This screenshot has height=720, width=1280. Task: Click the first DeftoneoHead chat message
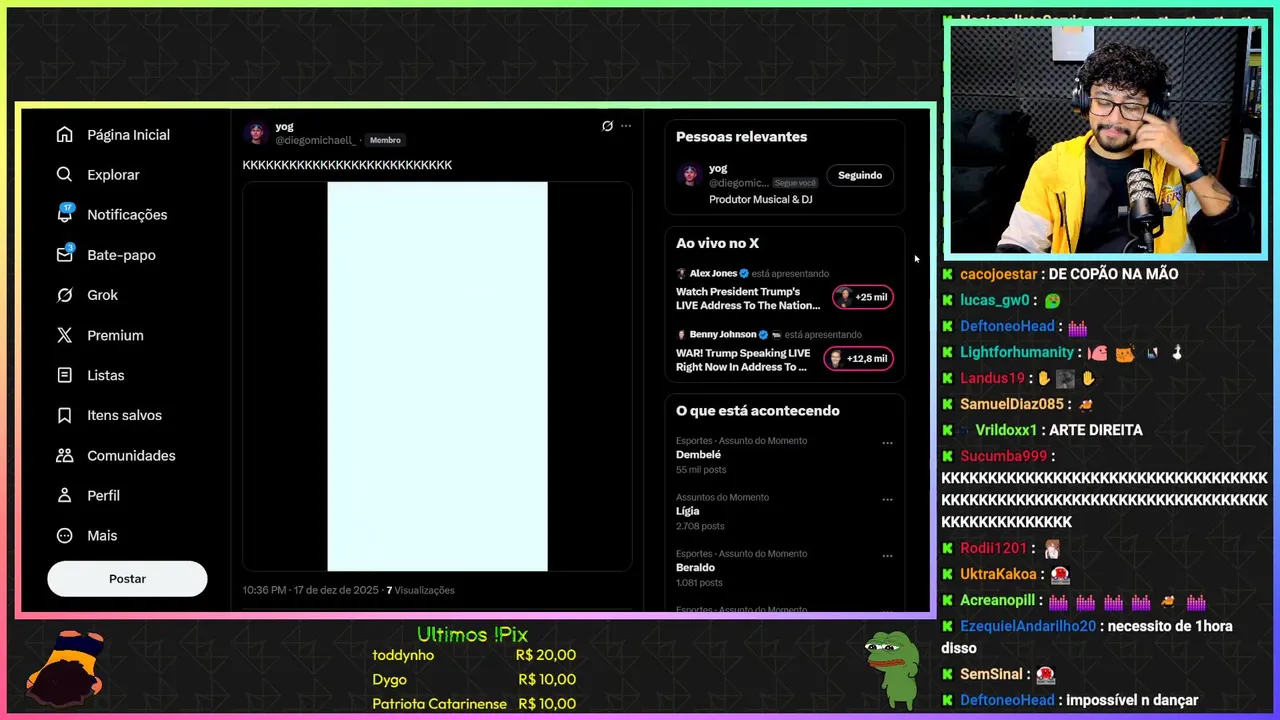[1015, 326]
